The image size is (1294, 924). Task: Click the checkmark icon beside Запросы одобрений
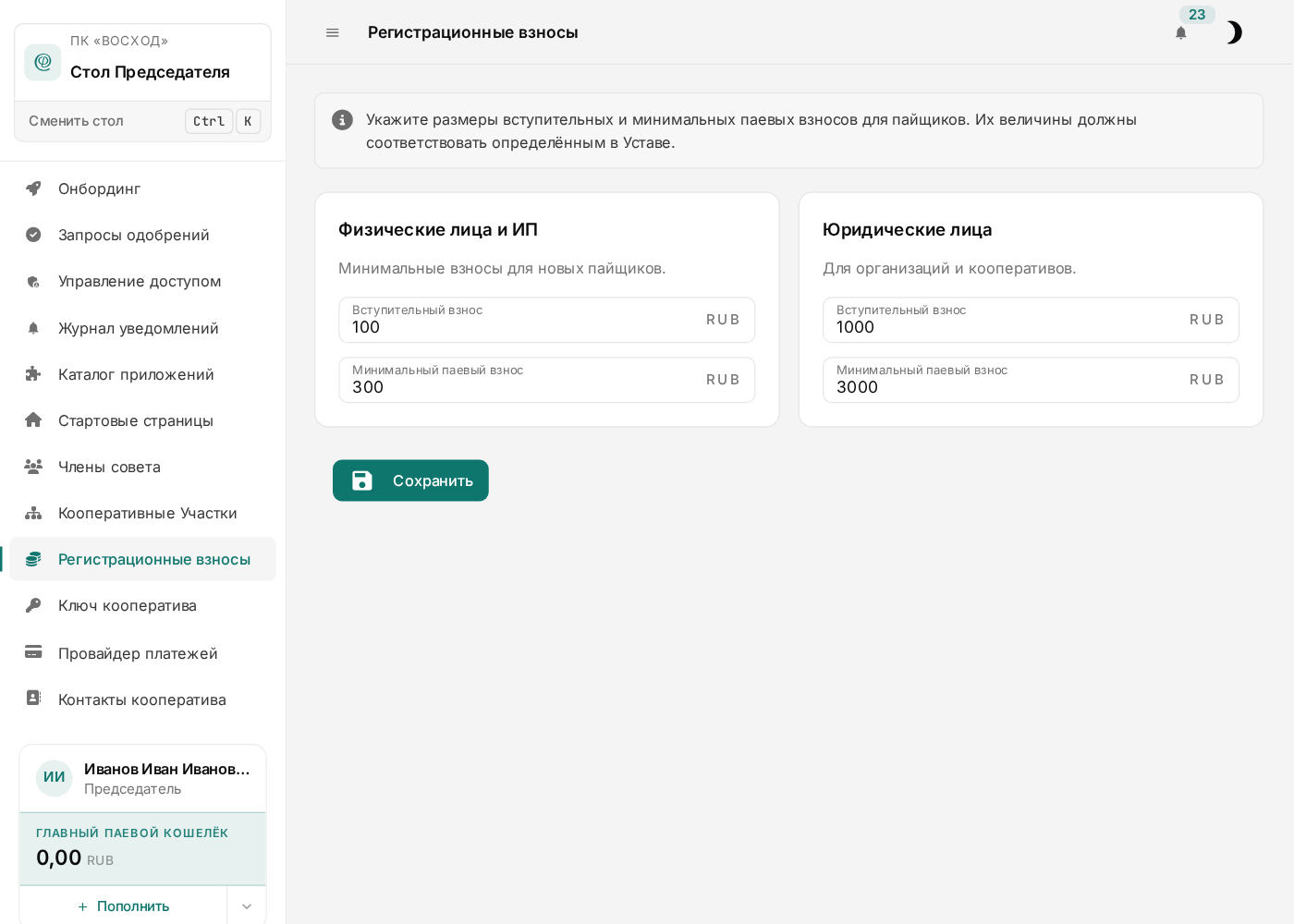(x=33, y=235)
